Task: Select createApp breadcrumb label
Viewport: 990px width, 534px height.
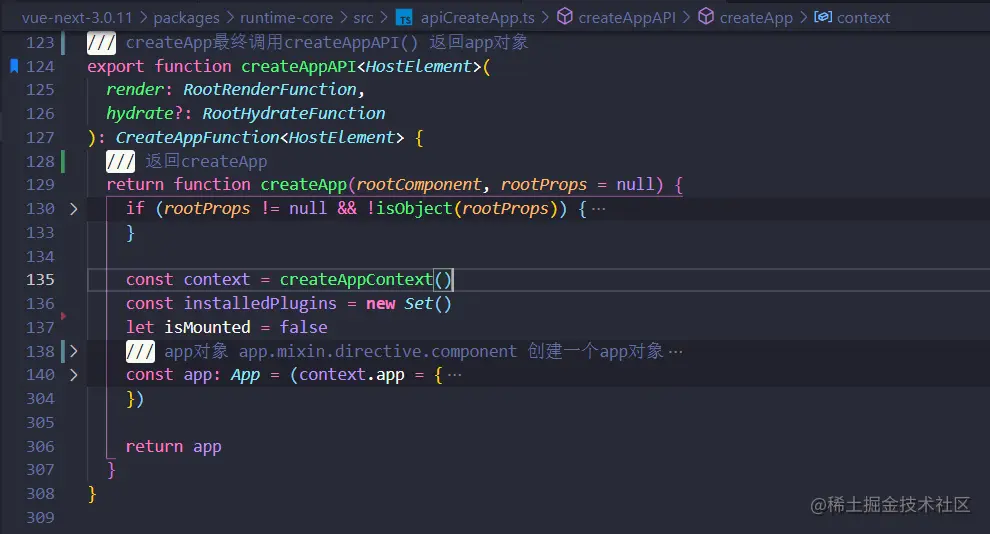Action: [756, 18]
